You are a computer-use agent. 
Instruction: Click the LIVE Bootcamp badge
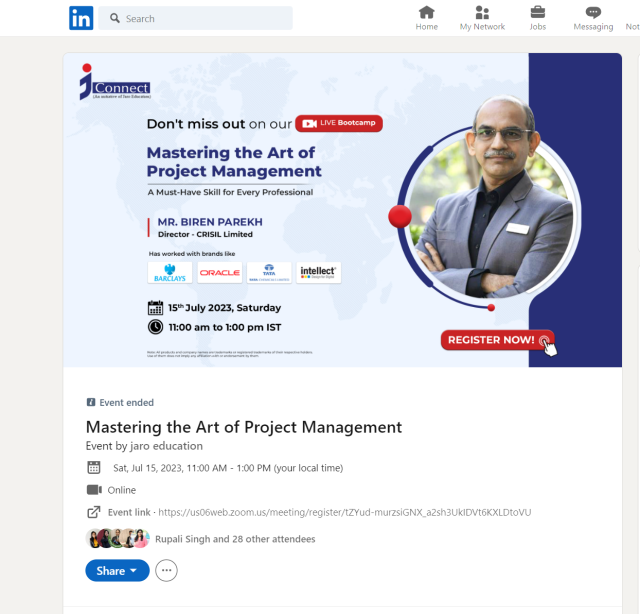click(339, 123)
